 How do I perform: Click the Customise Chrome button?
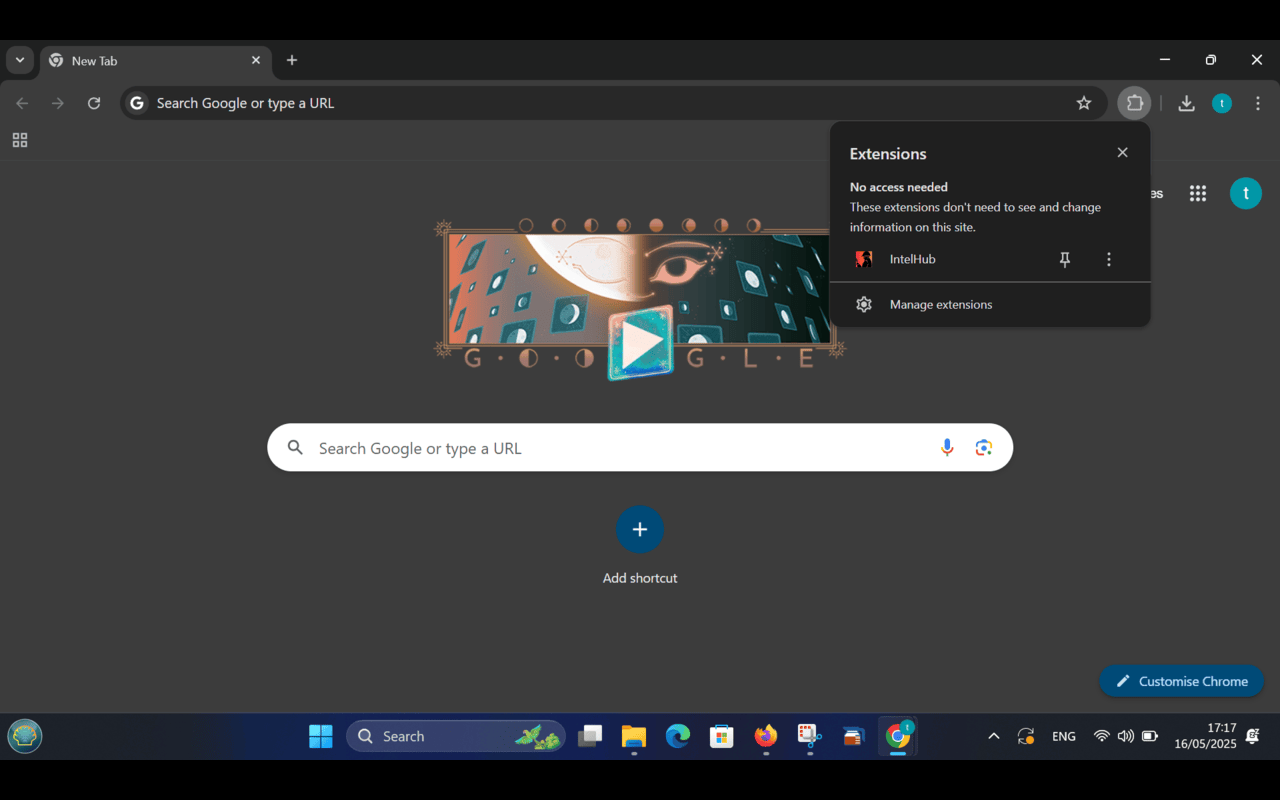click(1181, 681)
